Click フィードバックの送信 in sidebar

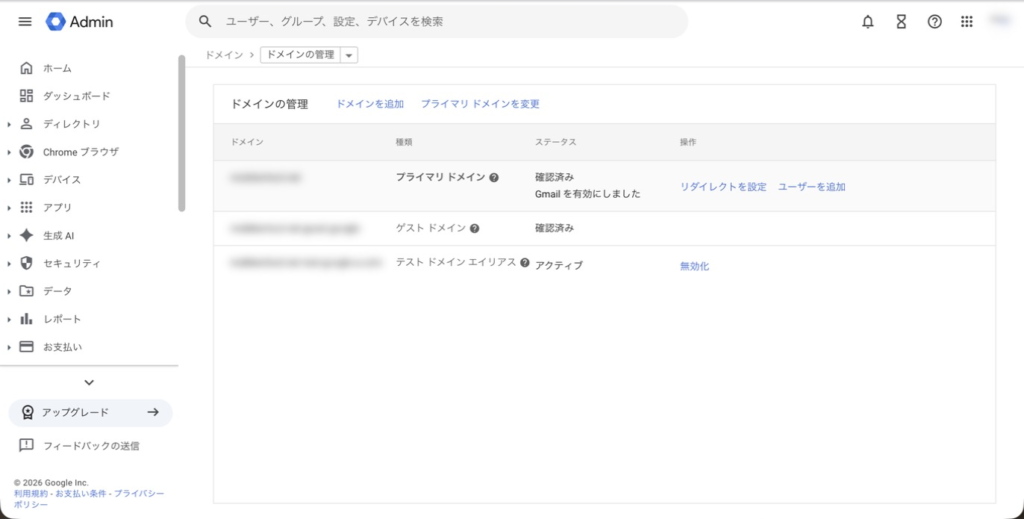[x=91, y=446]
